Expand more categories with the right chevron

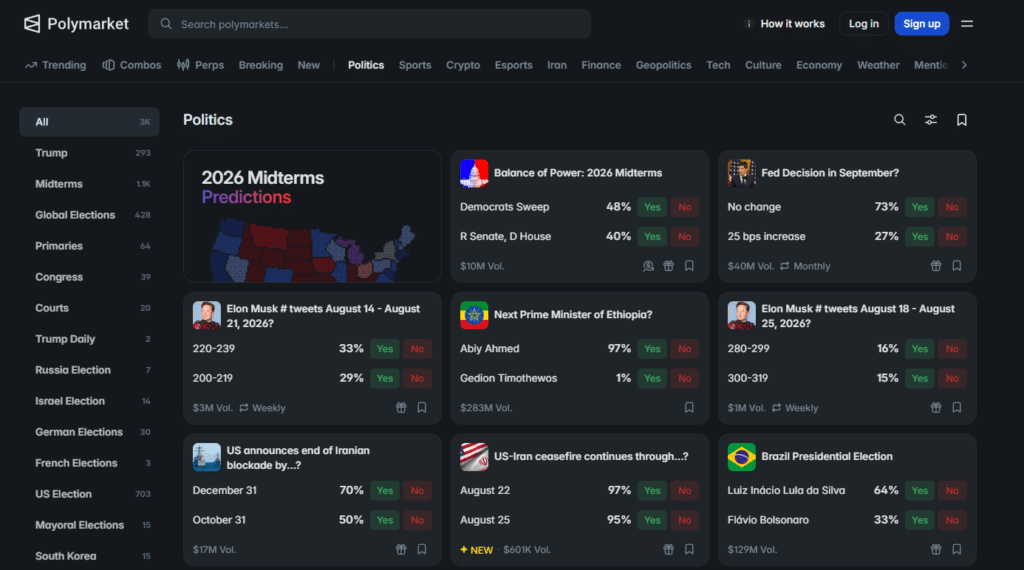click(964, 65)
